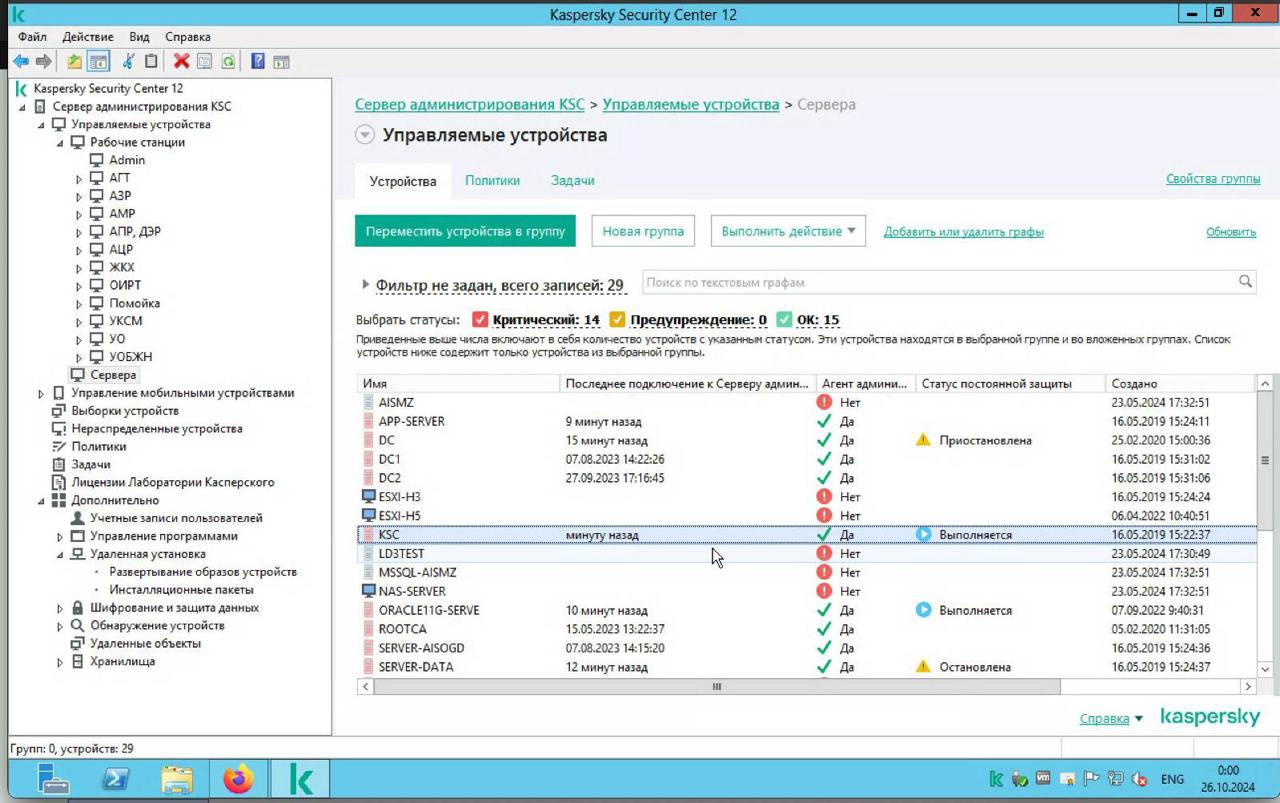Toggle the Критический status checkbox
Viewport: 1280px width, 803px height.
coord(480,320)
